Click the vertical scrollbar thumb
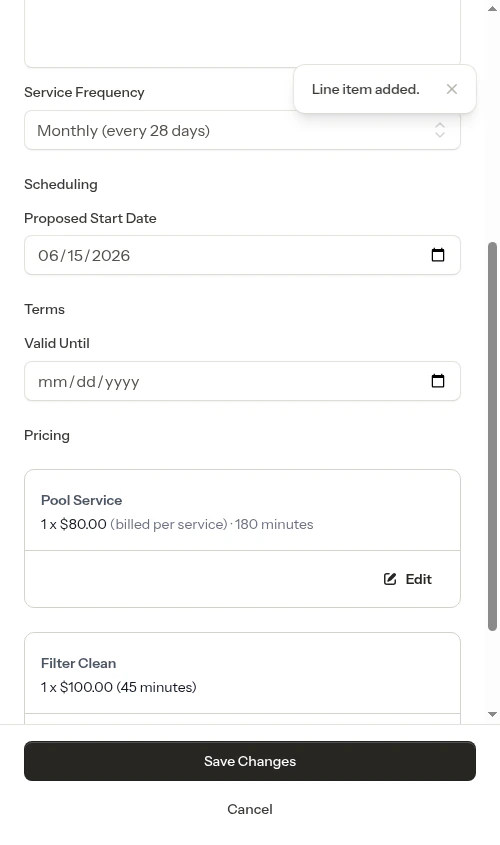This screenshot has height=845, width=500. [x=492, y=437]
